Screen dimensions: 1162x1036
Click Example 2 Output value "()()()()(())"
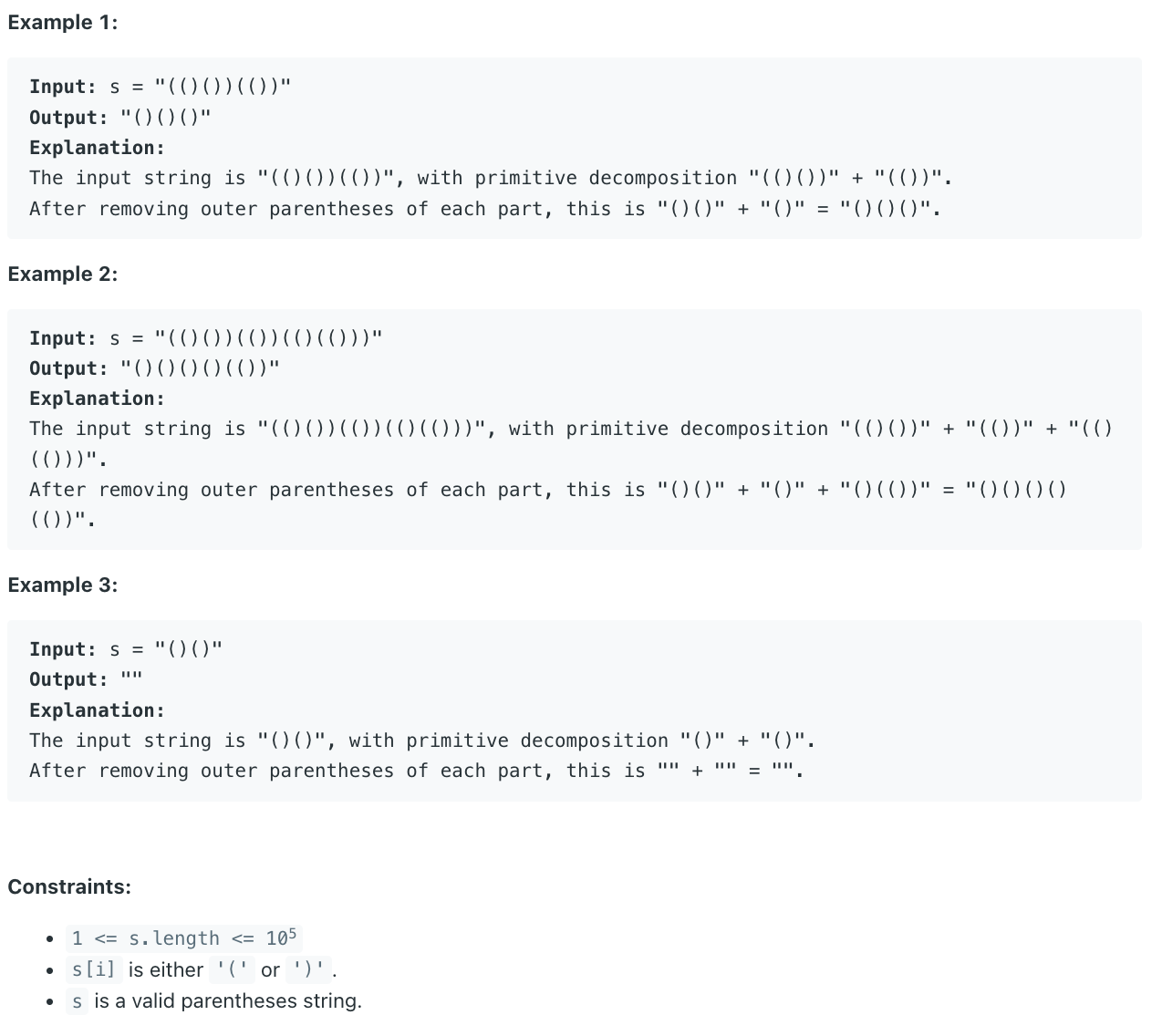pos(201,368)
